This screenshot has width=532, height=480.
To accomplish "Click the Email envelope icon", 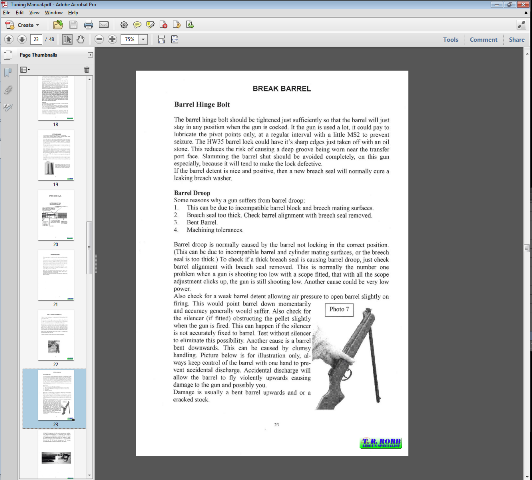I will [103, 25].
